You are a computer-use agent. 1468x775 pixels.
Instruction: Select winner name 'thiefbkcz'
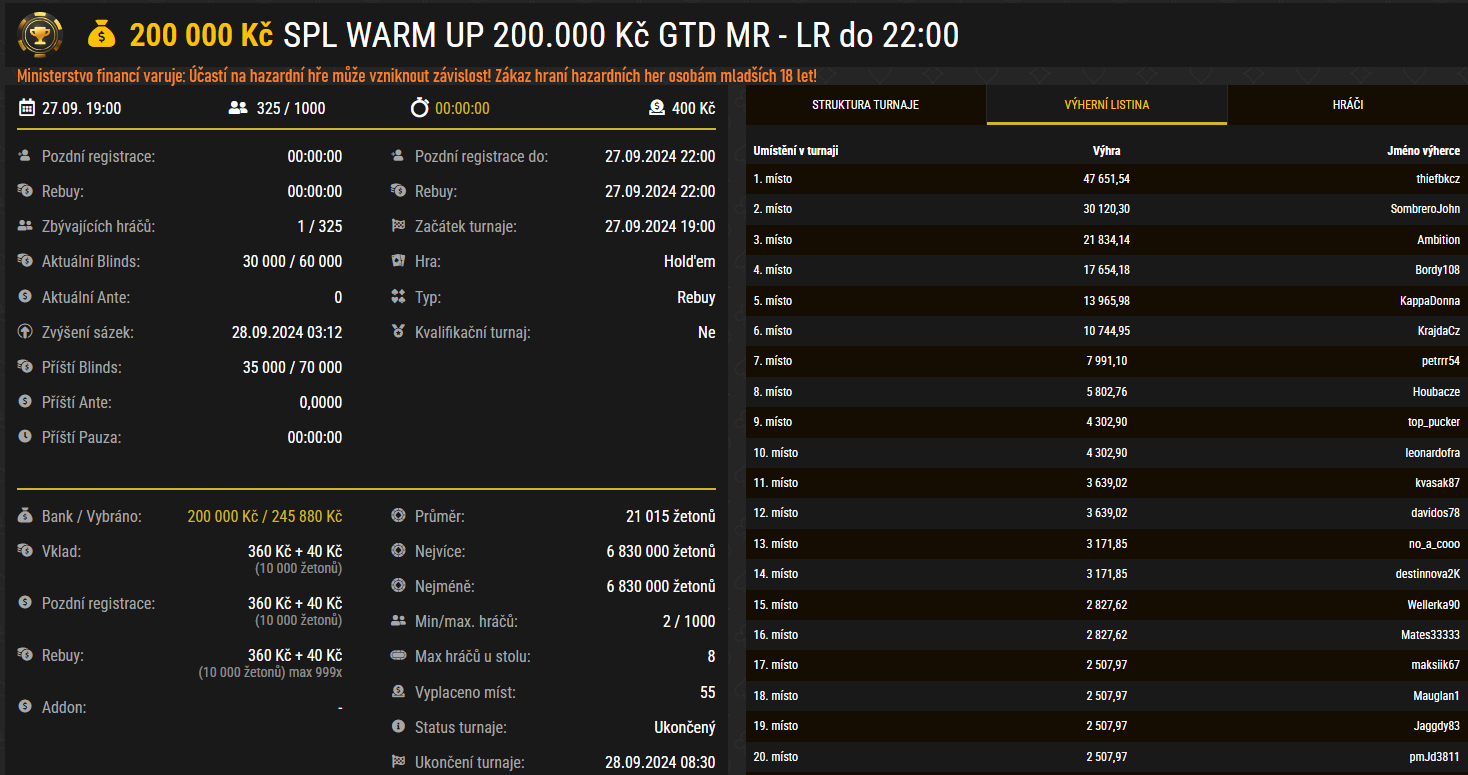(x=1438, y=179)
